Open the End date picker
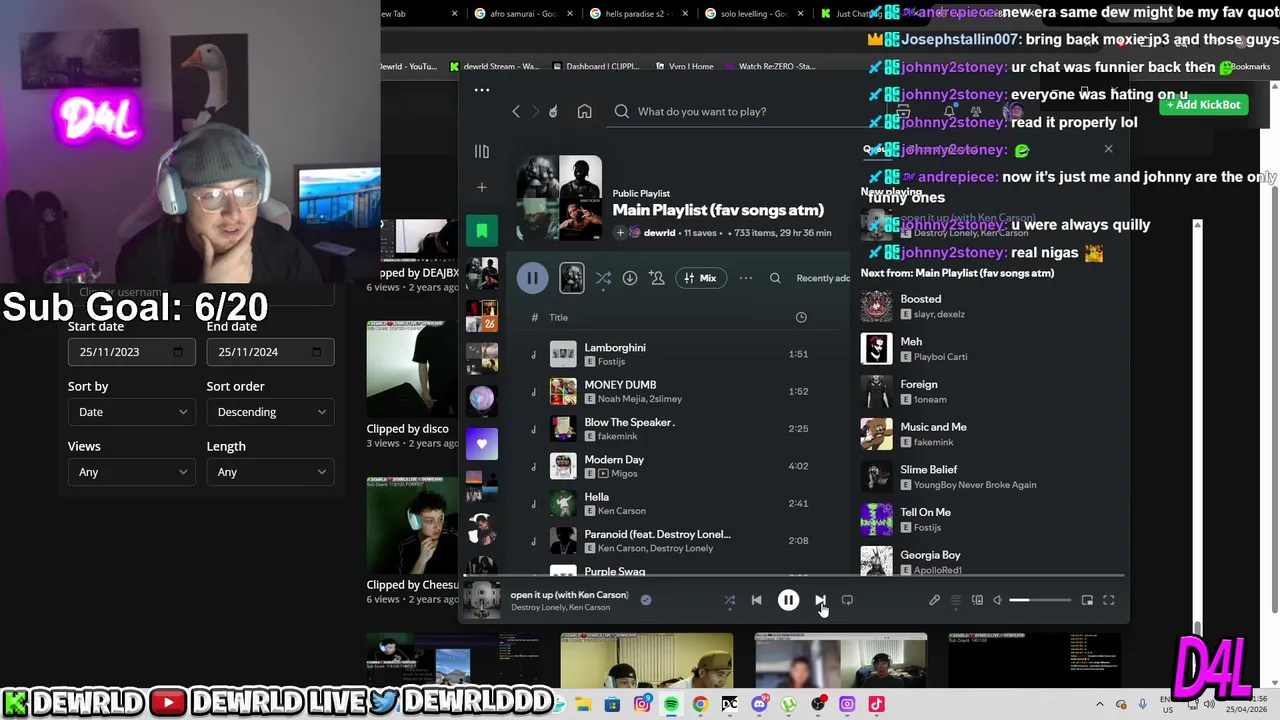Image resolution: width=1280 pixels, height=720 pixels. 270,352
